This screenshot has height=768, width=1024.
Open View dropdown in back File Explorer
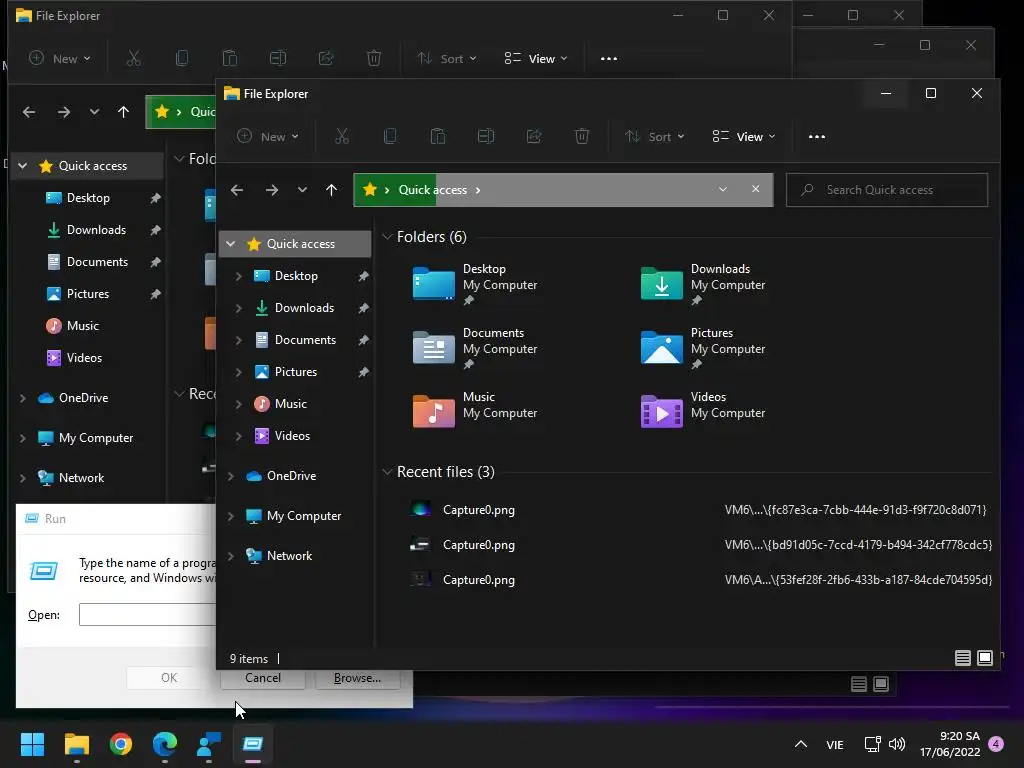point(536,59)
